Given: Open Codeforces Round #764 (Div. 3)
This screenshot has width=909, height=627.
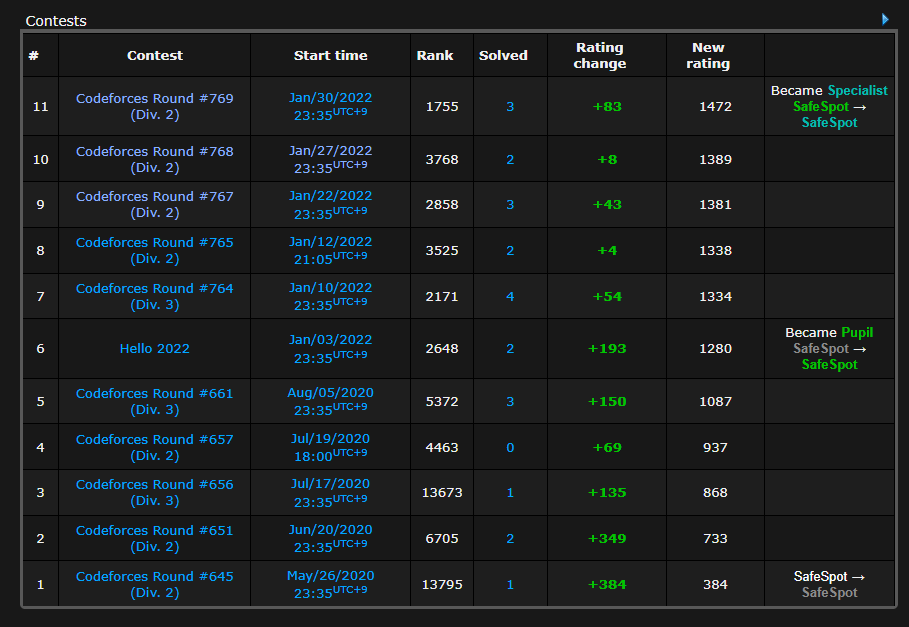Looking at the screenshot, I should [155, 296].
